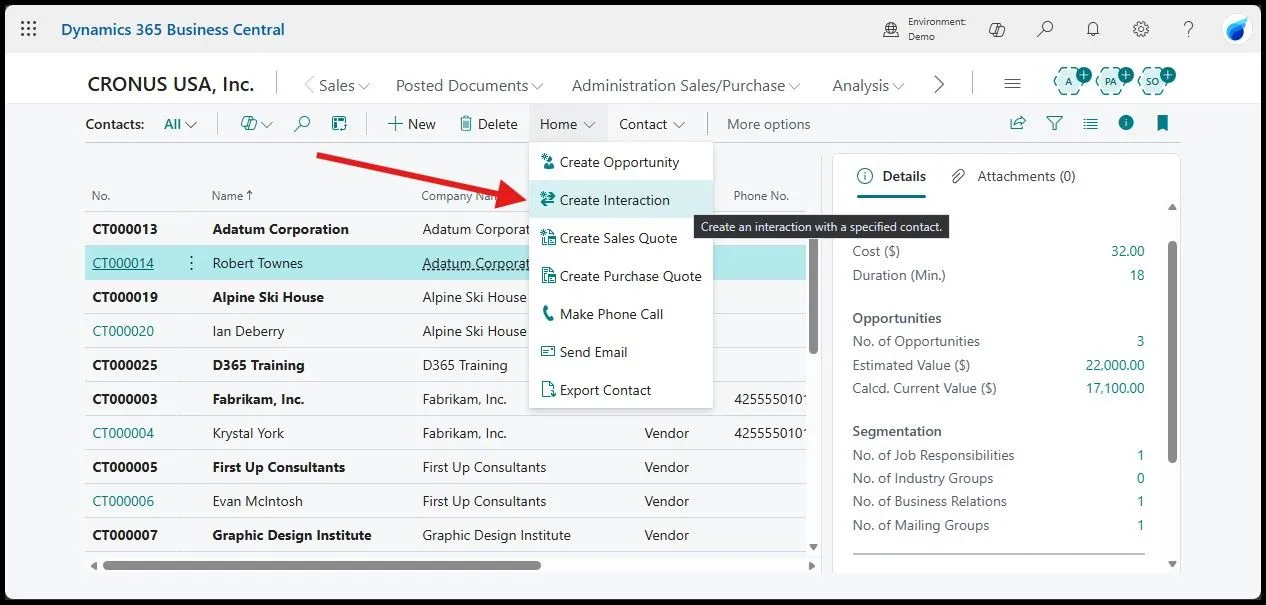The height and width of the screenshot is (605, 1266).
Task: Select the A role badge
Action: [x=1071, y=80]
